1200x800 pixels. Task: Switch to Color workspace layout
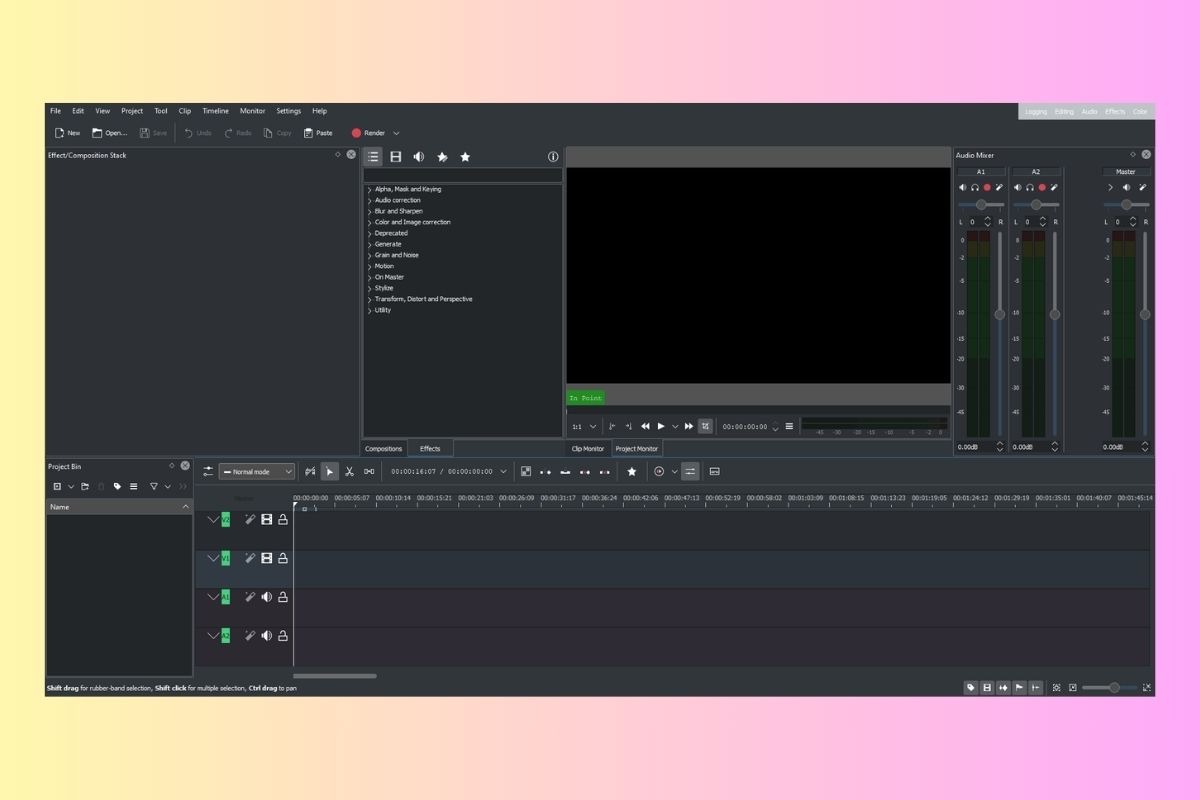click(x=1140, y=112)
